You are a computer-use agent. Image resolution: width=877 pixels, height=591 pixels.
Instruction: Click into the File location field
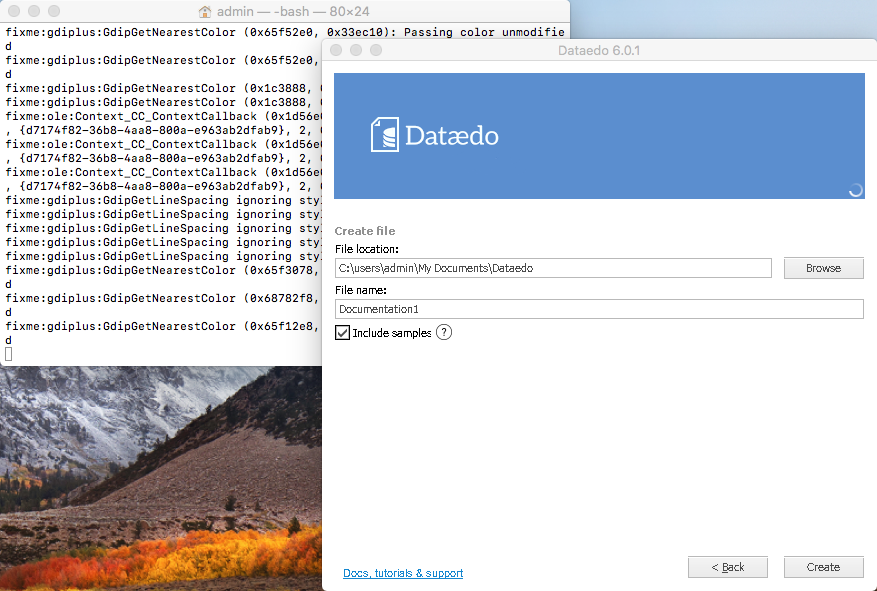(x=550, y=268)
